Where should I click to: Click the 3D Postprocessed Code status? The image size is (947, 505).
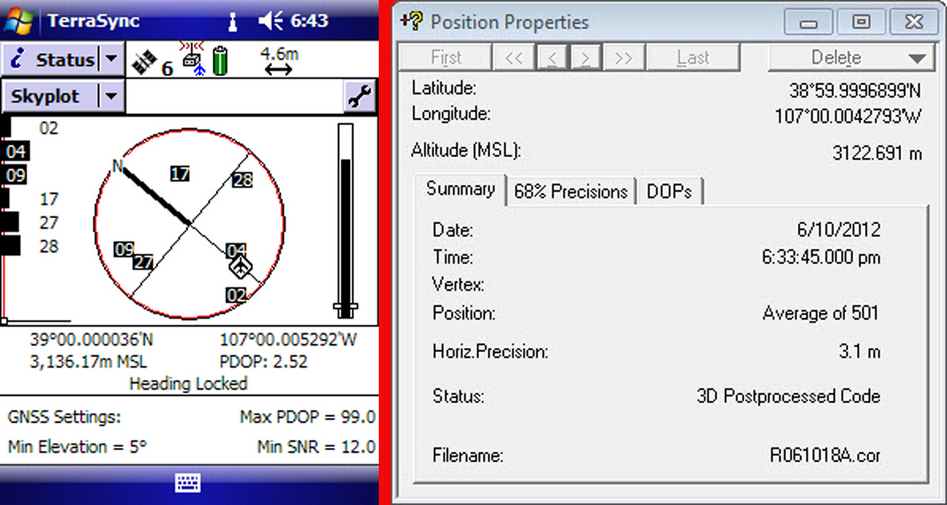[788, 396]
